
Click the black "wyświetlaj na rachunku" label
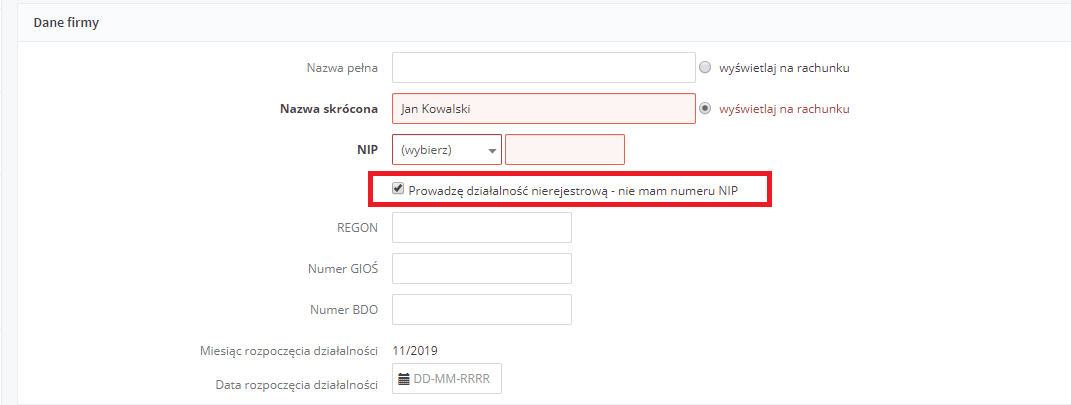[x=784, y=68]
